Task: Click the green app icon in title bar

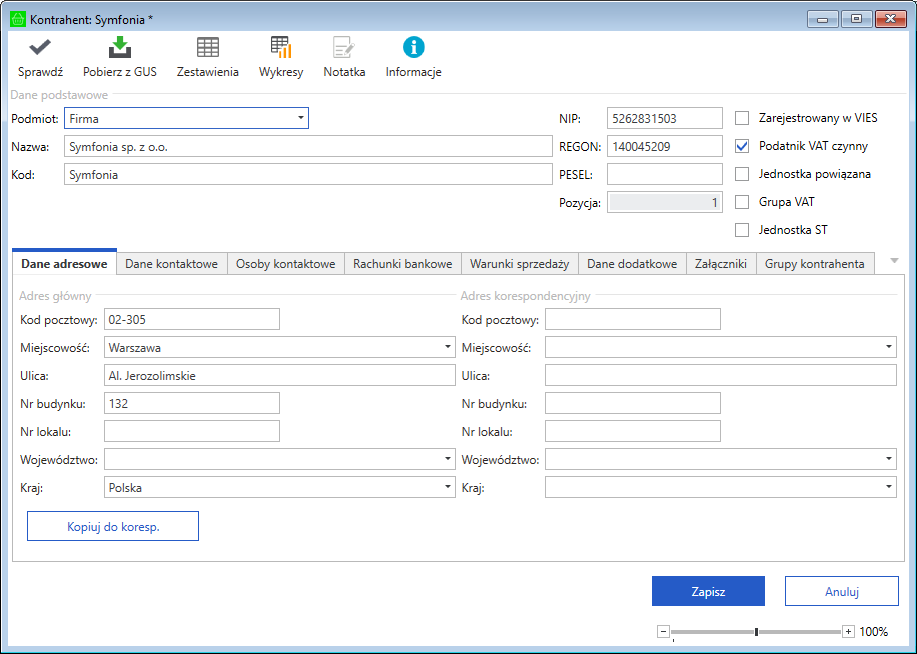Action: (x=18, y=19)
